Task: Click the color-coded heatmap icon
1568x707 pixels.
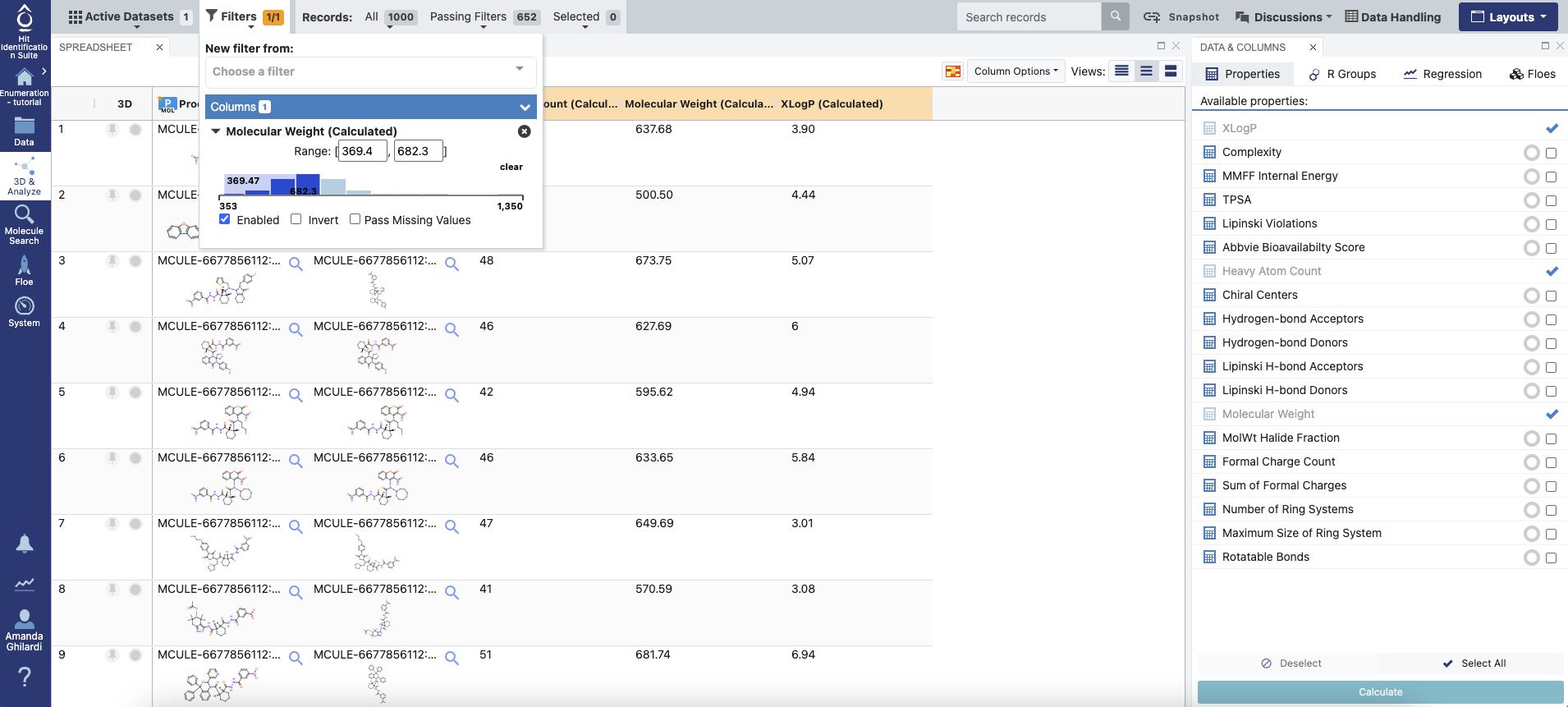Action: tap(952, 71)
